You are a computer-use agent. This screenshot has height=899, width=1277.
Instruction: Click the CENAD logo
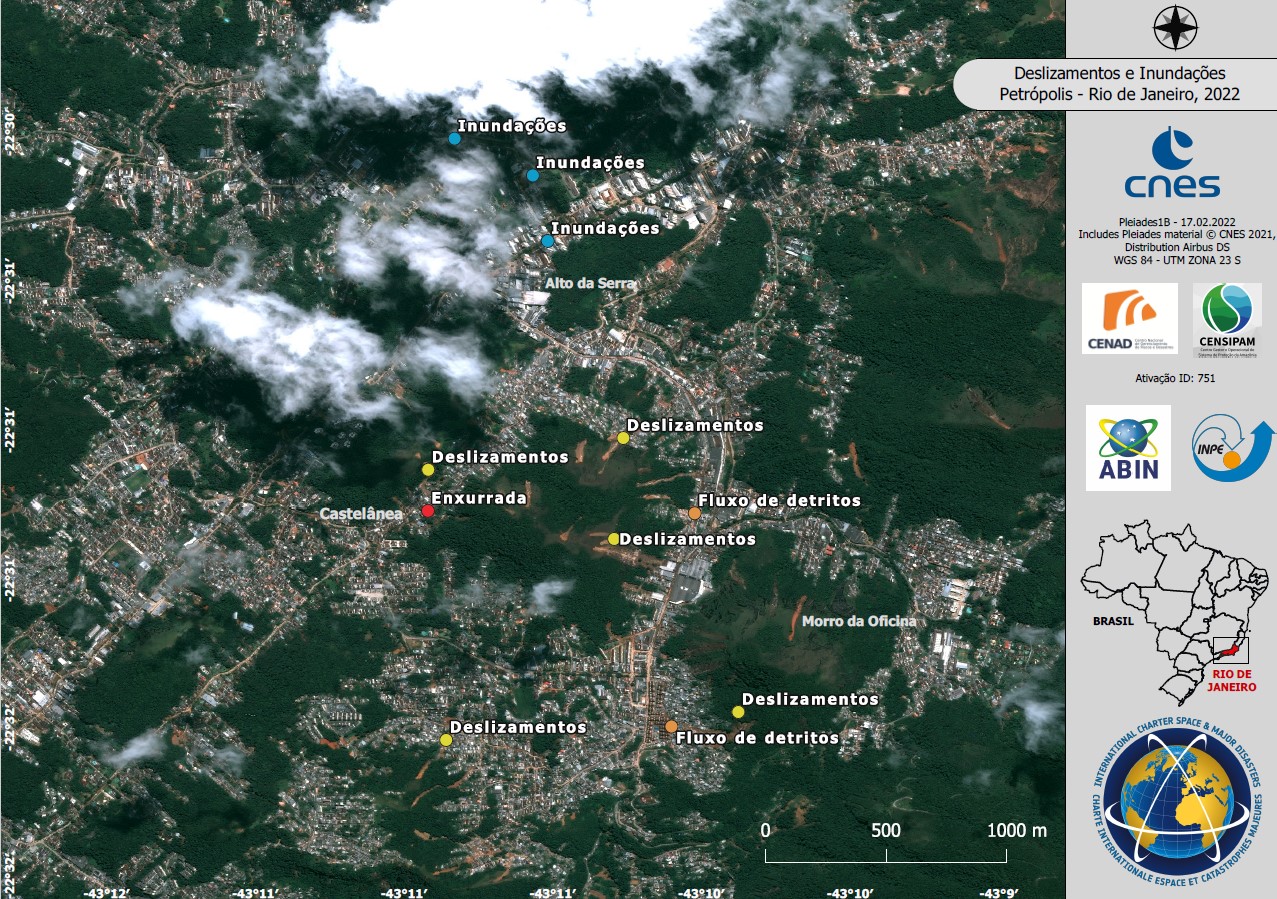pos(1128,319)
